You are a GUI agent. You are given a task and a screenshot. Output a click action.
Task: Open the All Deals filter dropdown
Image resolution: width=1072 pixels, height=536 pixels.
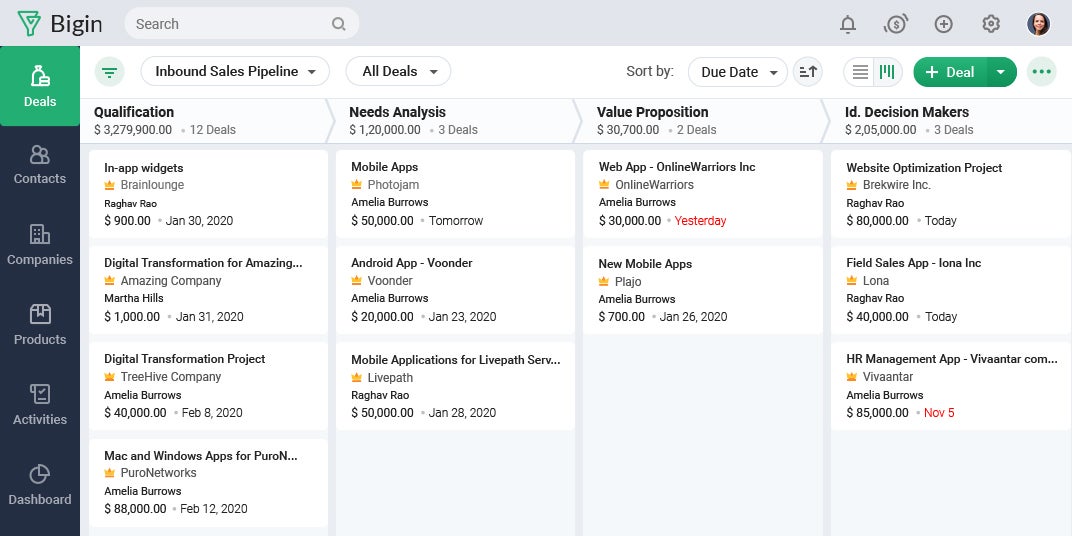click(x=398, y=72)
